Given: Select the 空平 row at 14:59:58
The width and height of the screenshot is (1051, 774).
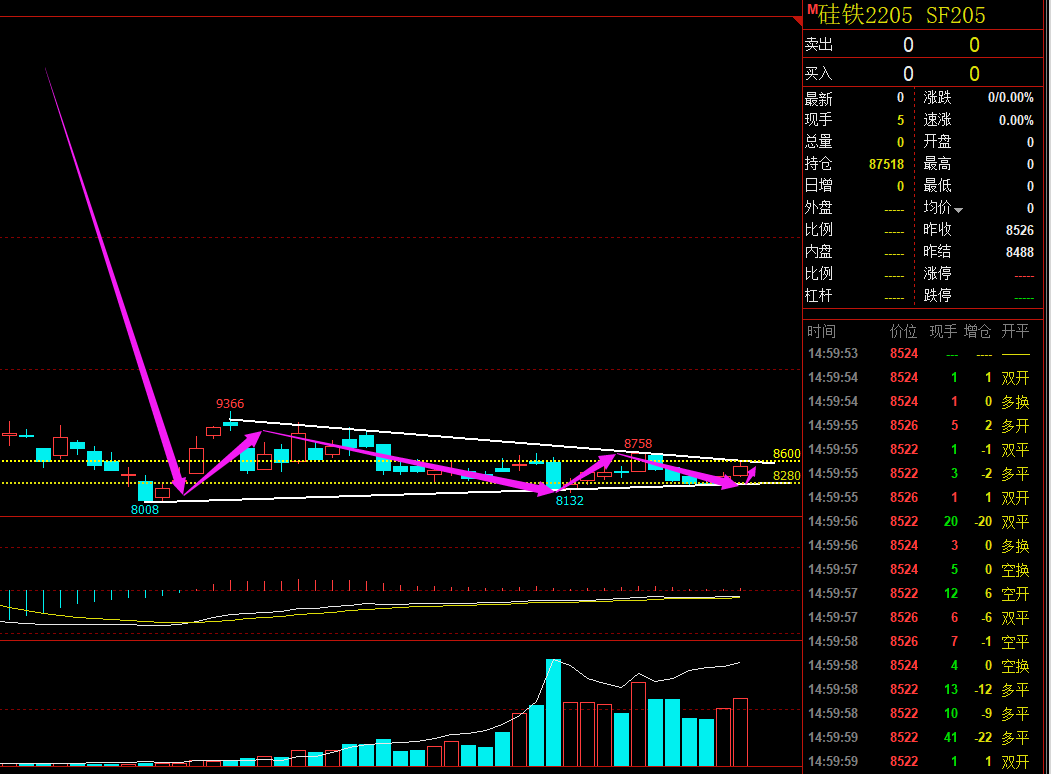Looking at the screenshot, I should [x=923, y=641].
